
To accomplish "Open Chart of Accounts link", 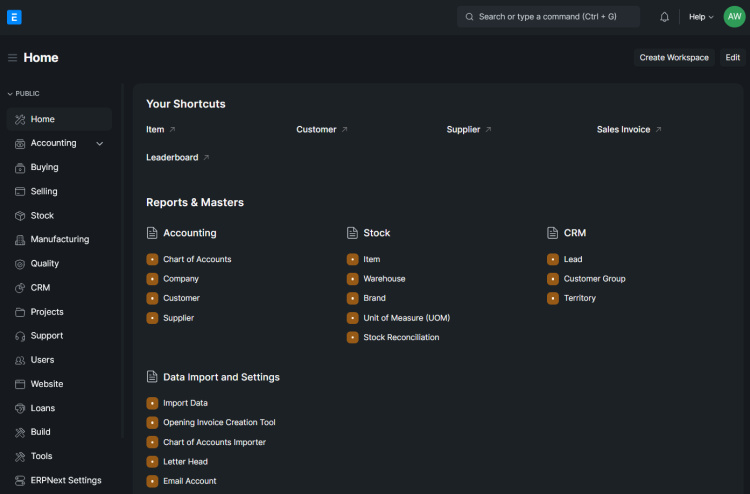I will (x=197, y=260).
